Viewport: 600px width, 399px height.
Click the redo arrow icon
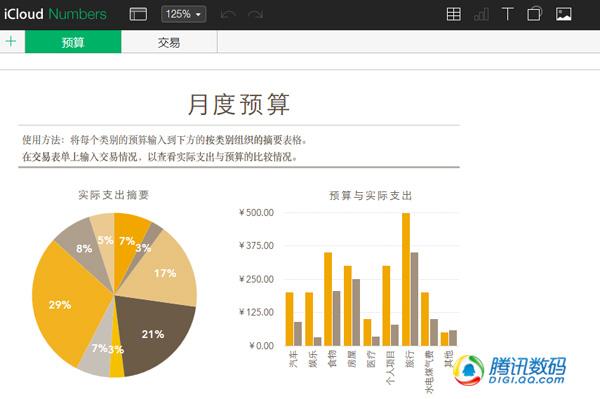(x=255, y=15)
